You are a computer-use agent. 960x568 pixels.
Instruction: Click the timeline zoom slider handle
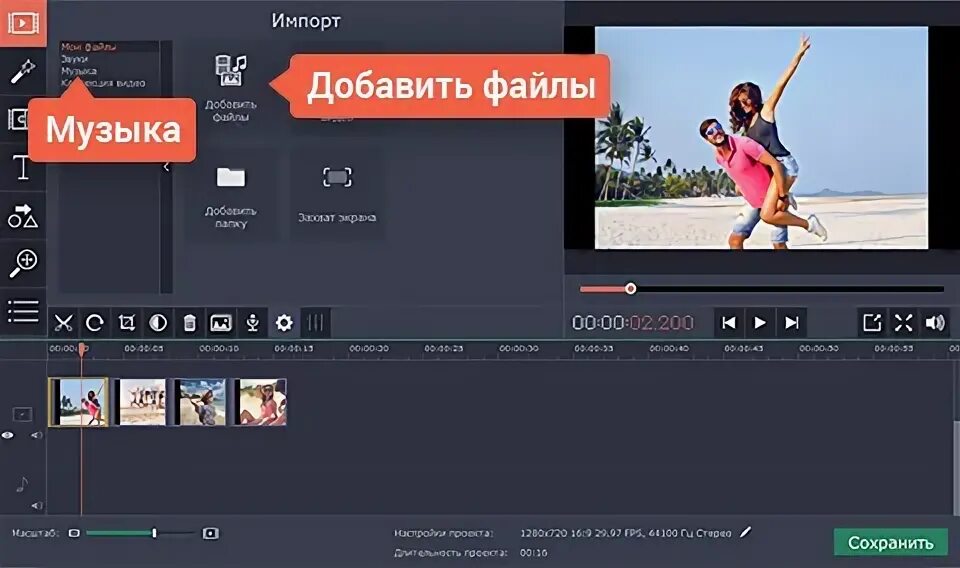click(x=154, y=533)
